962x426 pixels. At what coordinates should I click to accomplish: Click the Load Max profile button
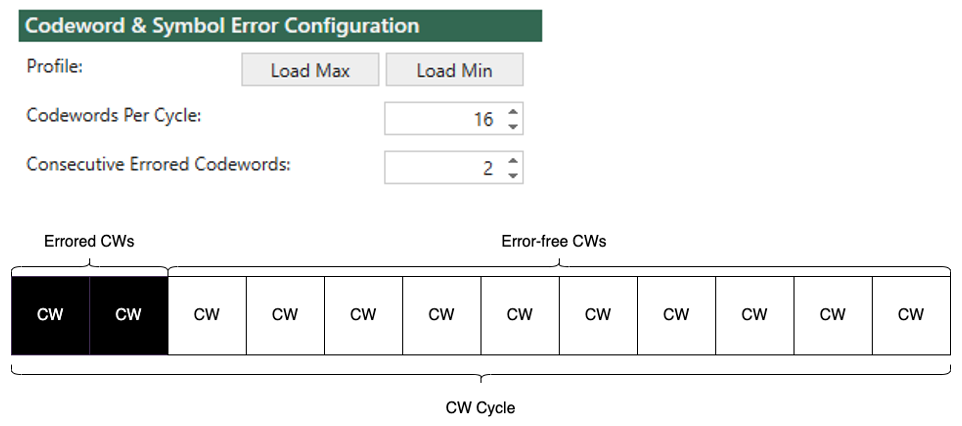(310, 69)
